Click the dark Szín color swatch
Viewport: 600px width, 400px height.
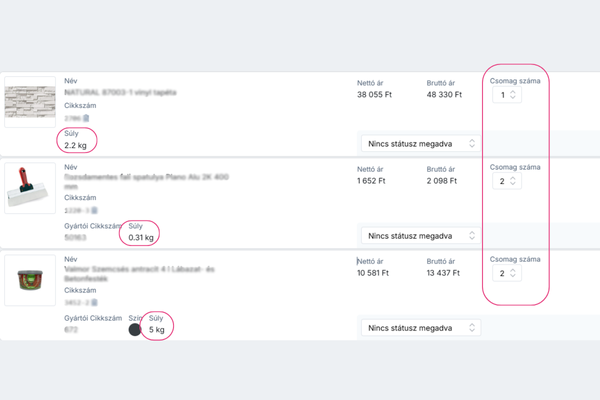(x=134, y=328)
